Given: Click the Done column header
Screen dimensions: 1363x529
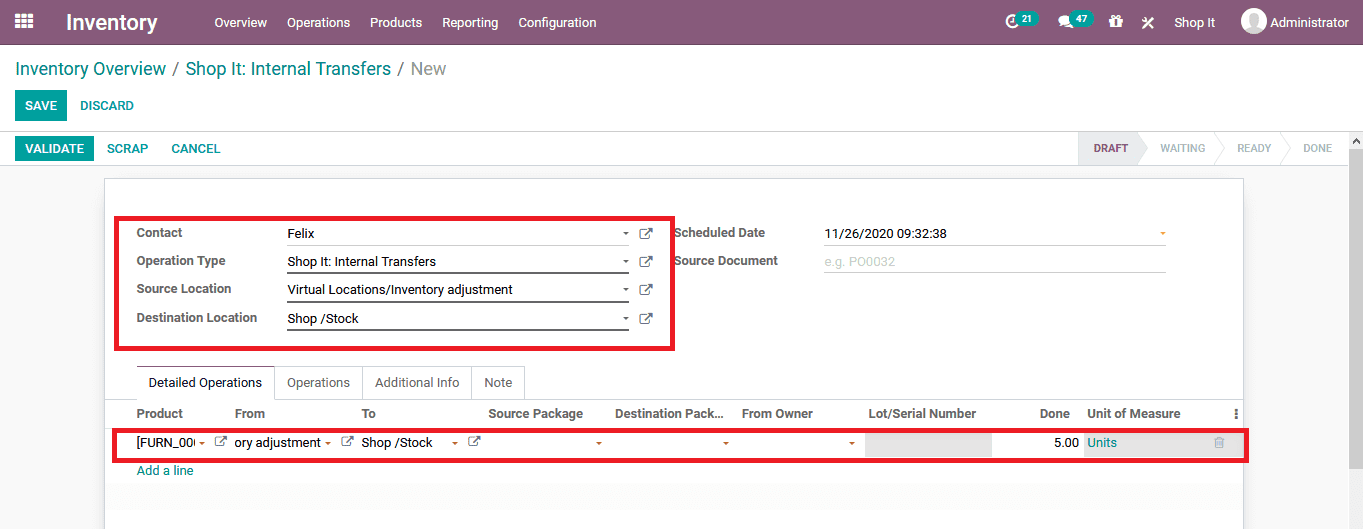Looking at the screenshot, I should click(x=1054, y=414).
